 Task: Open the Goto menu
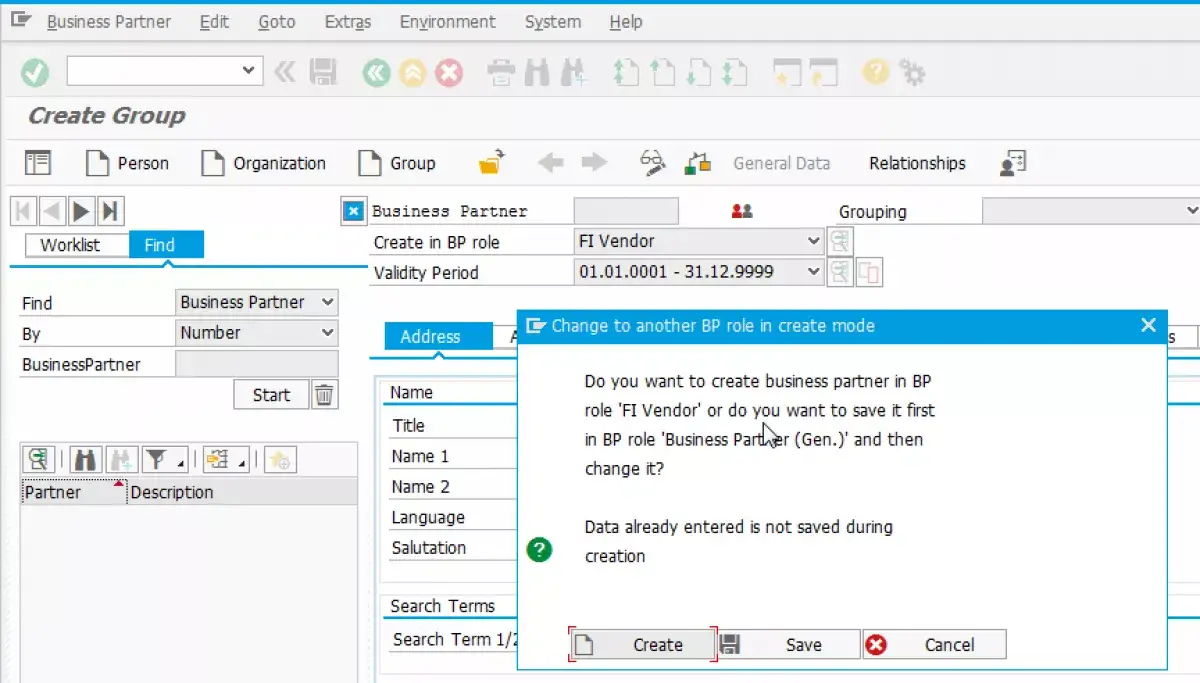tap(277, 22)
